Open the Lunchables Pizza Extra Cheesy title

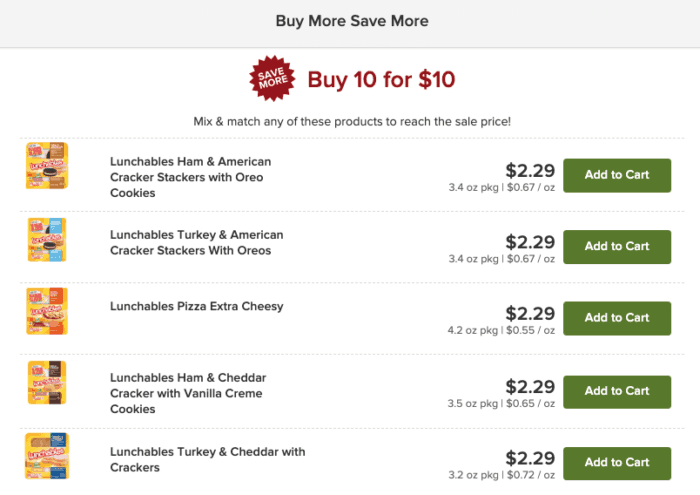click(196, 306)
